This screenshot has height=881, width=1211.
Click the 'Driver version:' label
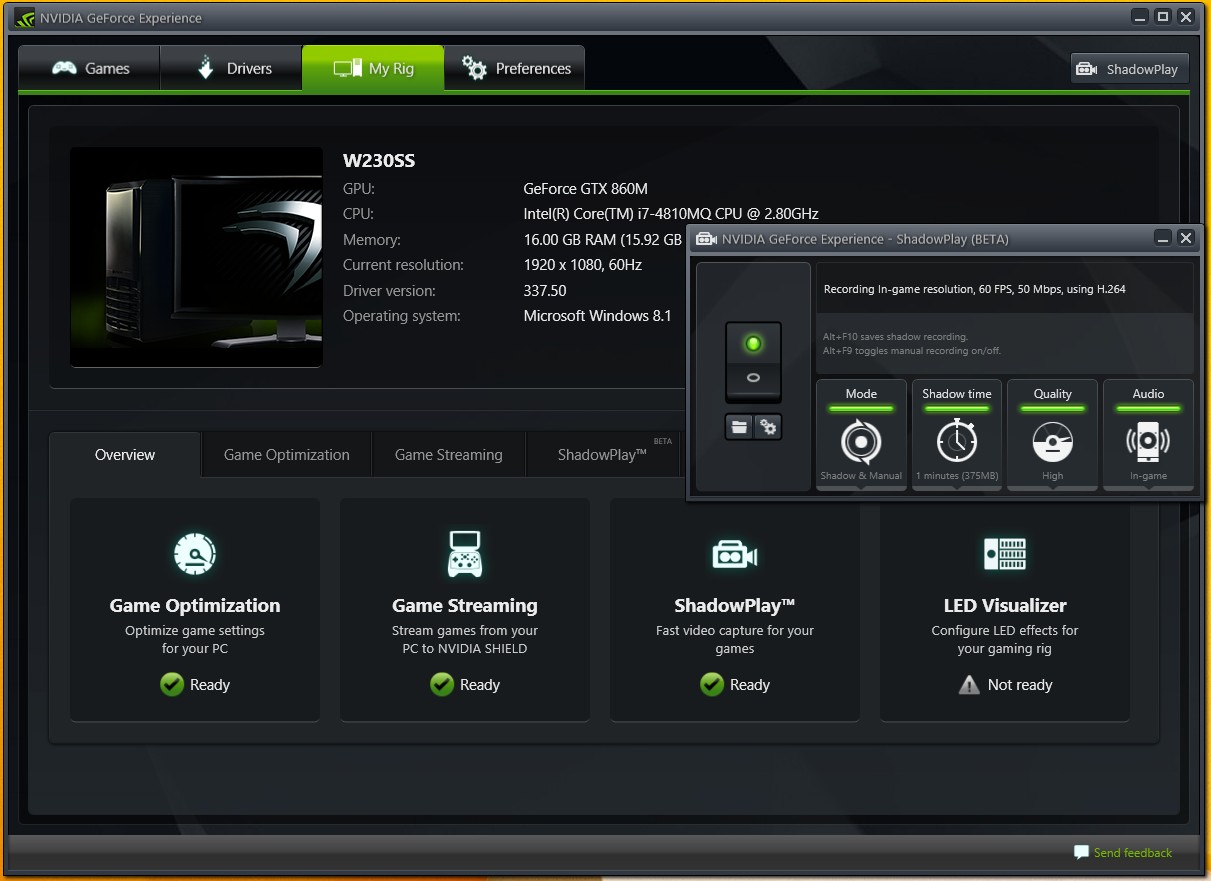[x=389, y=291]
